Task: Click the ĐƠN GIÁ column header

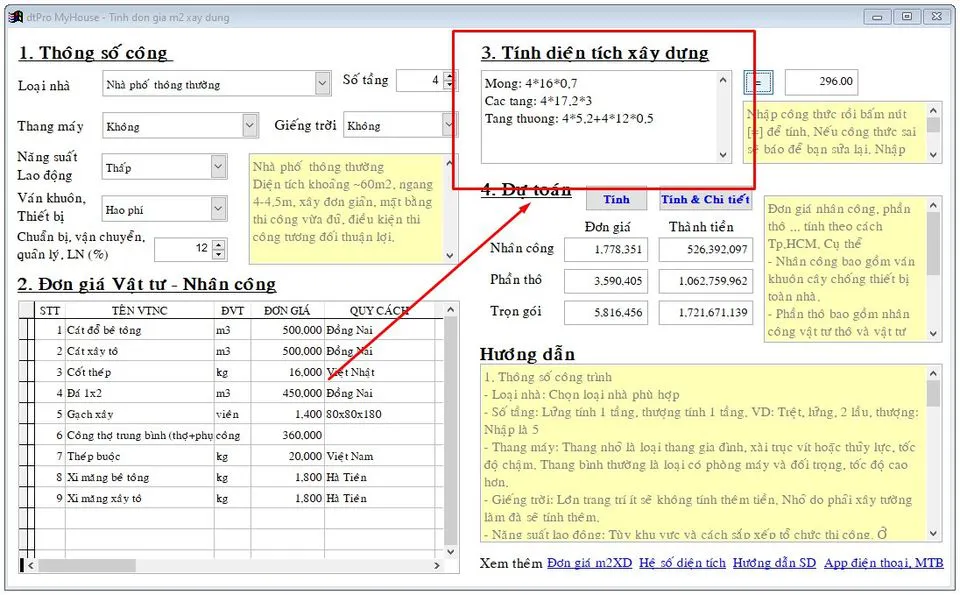Action: coord(287,310)
